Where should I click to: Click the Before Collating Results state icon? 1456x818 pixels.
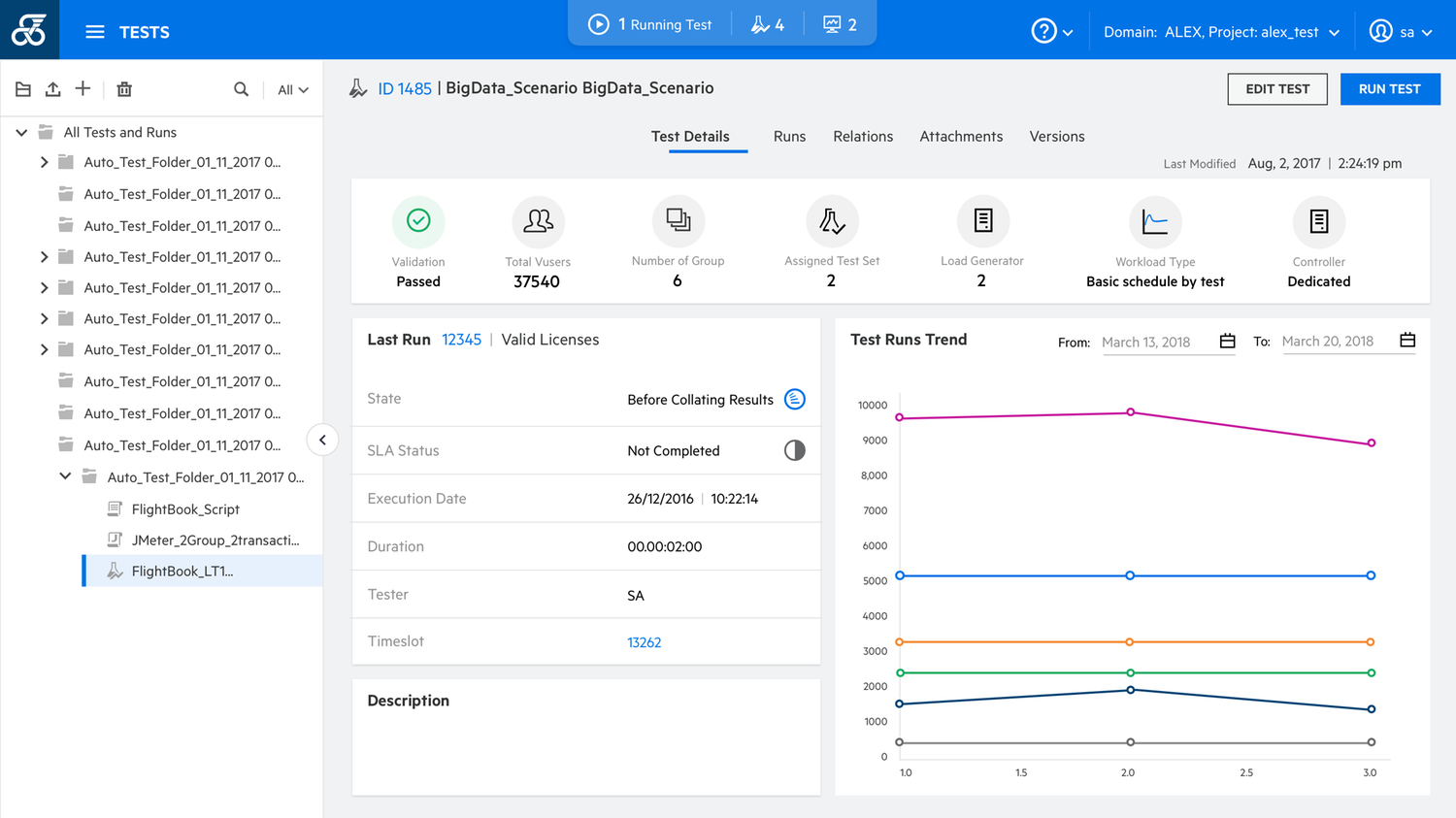coord(794,399)
